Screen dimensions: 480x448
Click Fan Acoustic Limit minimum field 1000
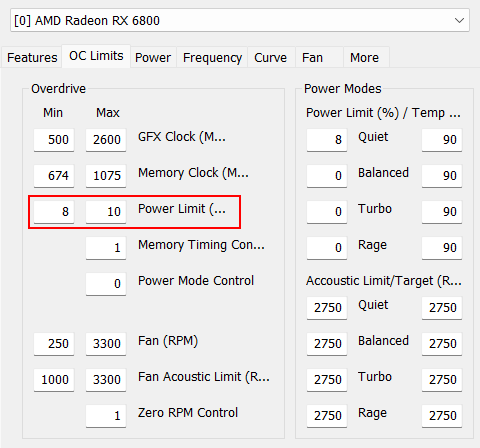click(x=54, y=380)
